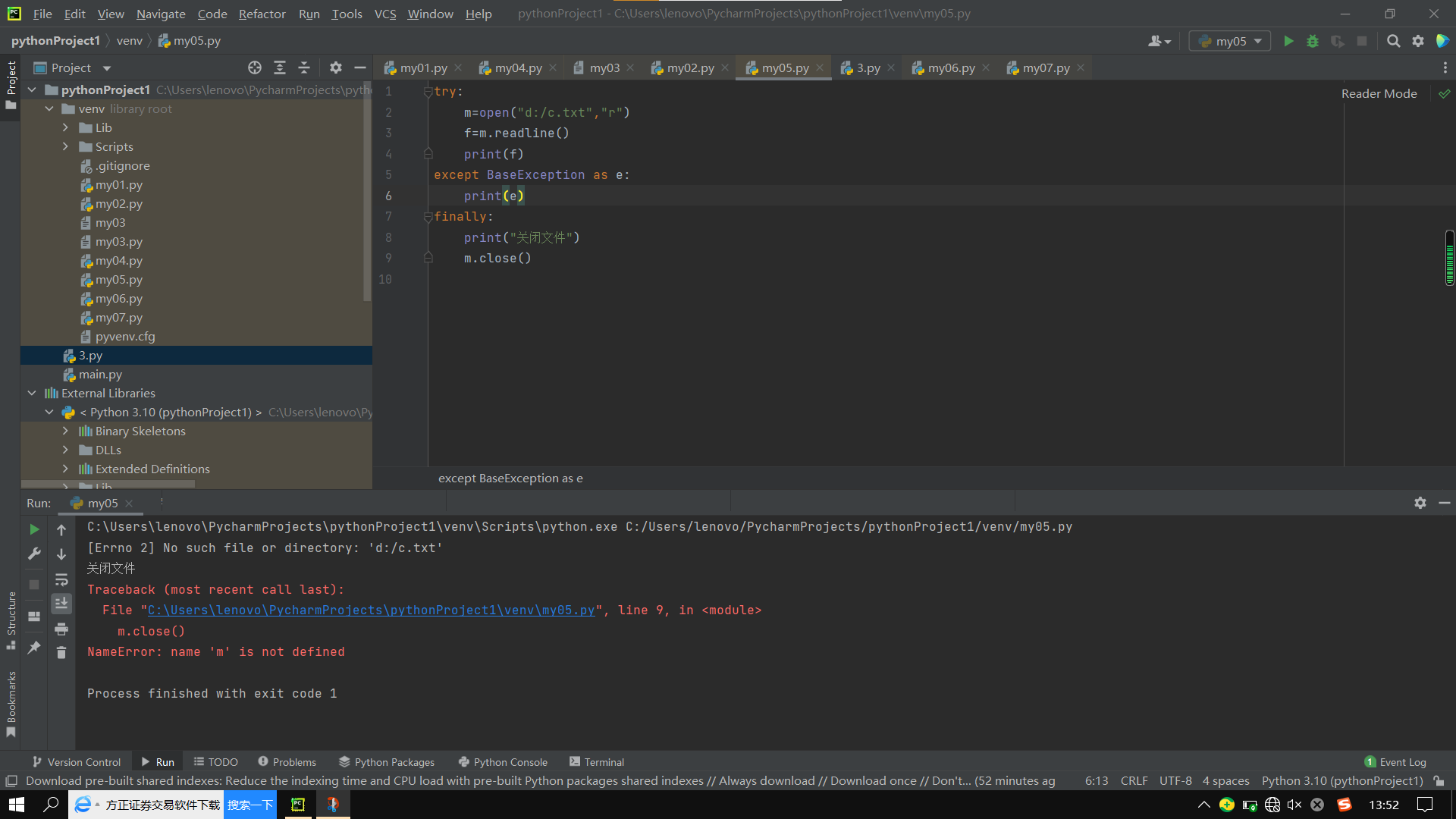Change CRLF line separator in status bar

click(x=1134, y=780)
